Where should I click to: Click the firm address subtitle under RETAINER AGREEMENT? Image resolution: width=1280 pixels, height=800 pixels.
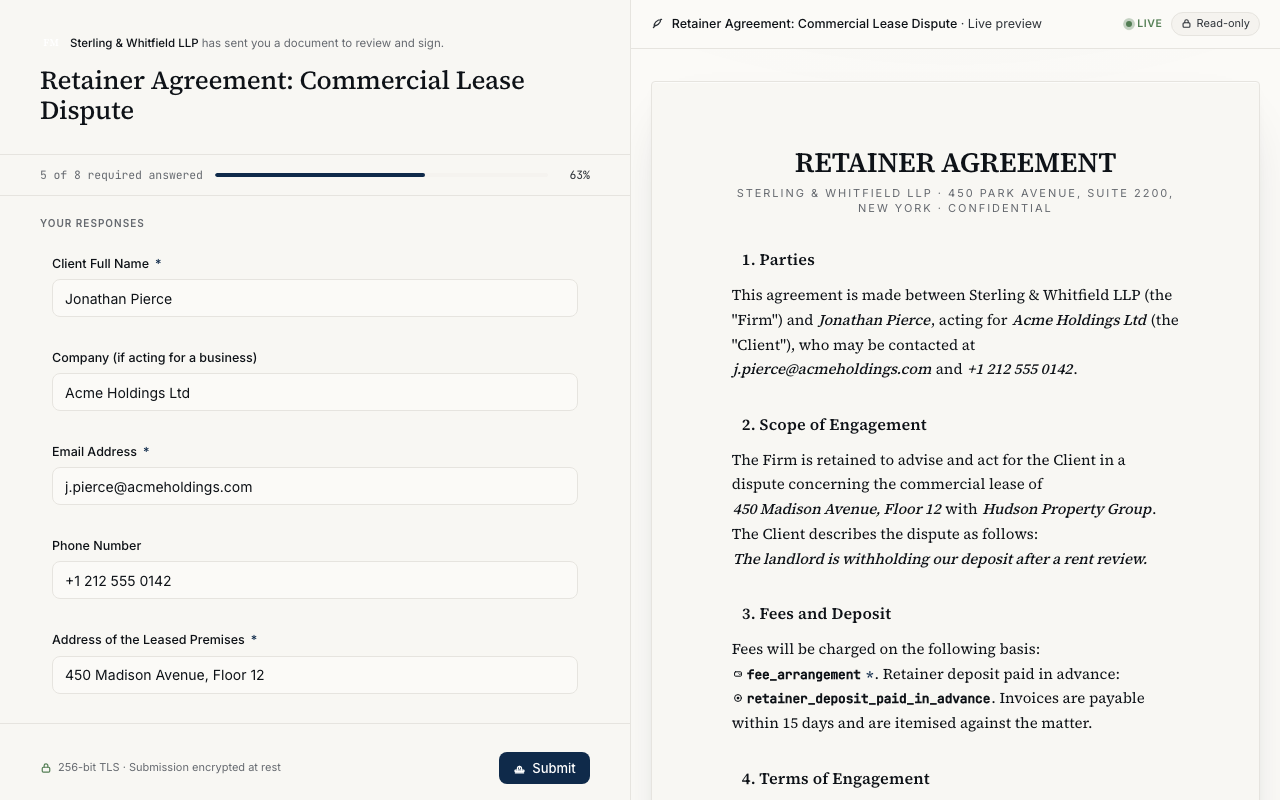tap(955, 200)
